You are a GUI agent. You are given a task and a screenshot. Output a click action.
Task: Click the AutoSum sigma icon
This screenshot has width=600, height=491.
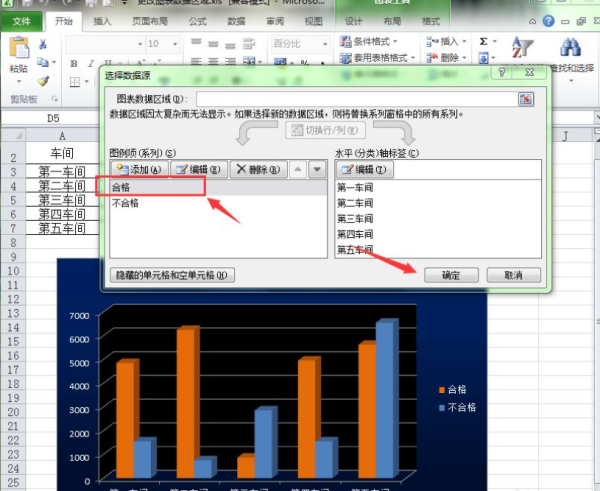tap(483, 41)
